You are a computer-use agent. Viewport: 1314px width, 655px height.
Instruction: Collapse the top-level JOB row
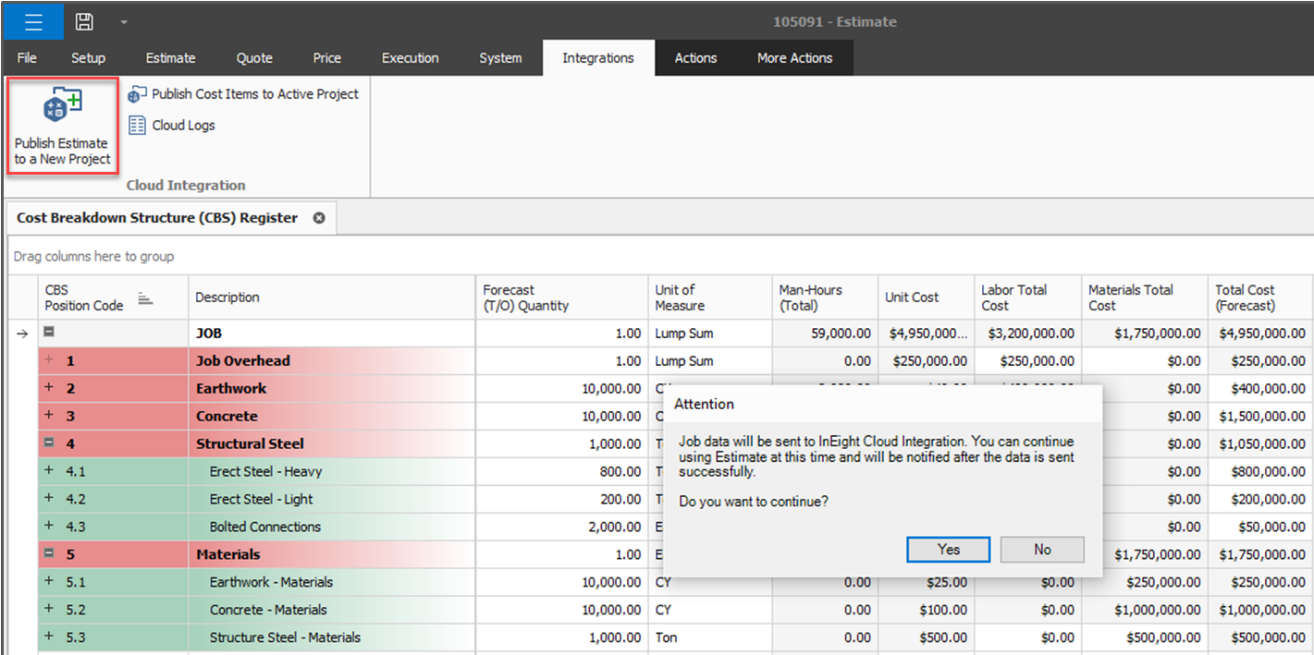click(x=48, y=333)
